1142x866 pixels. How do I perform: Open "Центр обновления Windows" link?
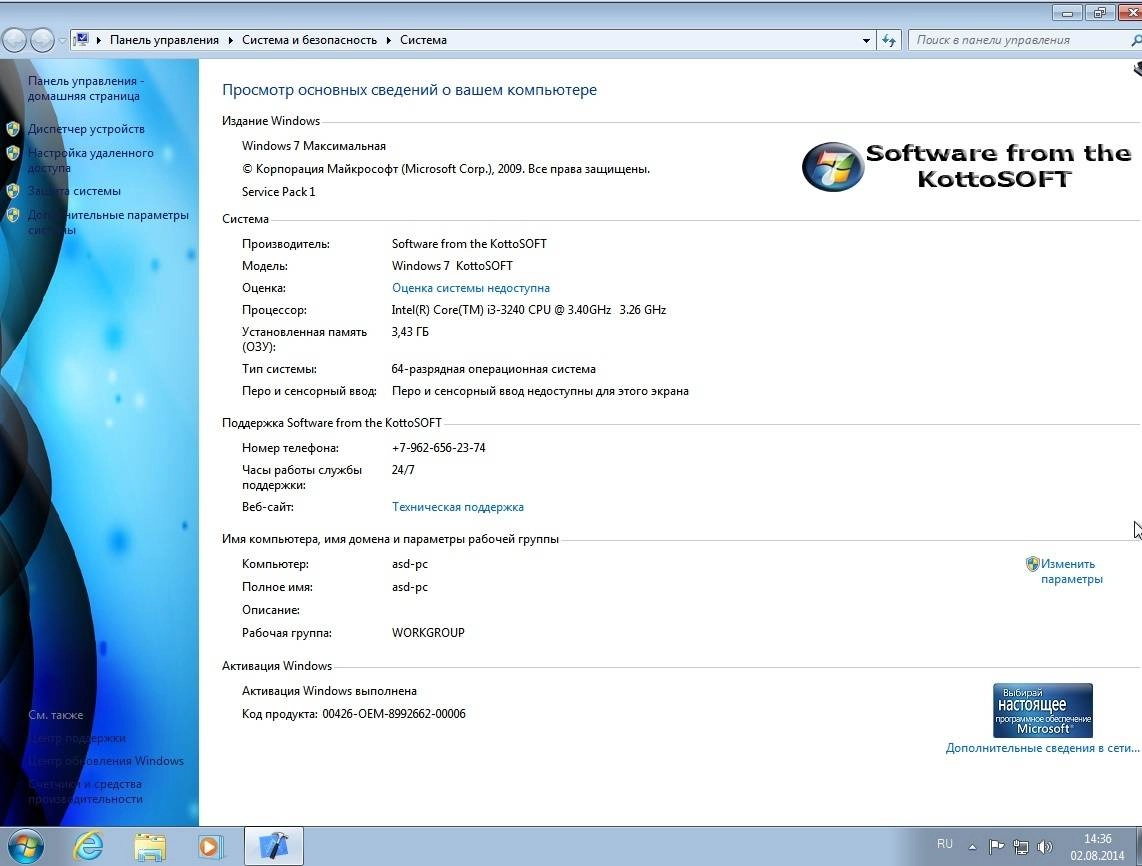106,760
